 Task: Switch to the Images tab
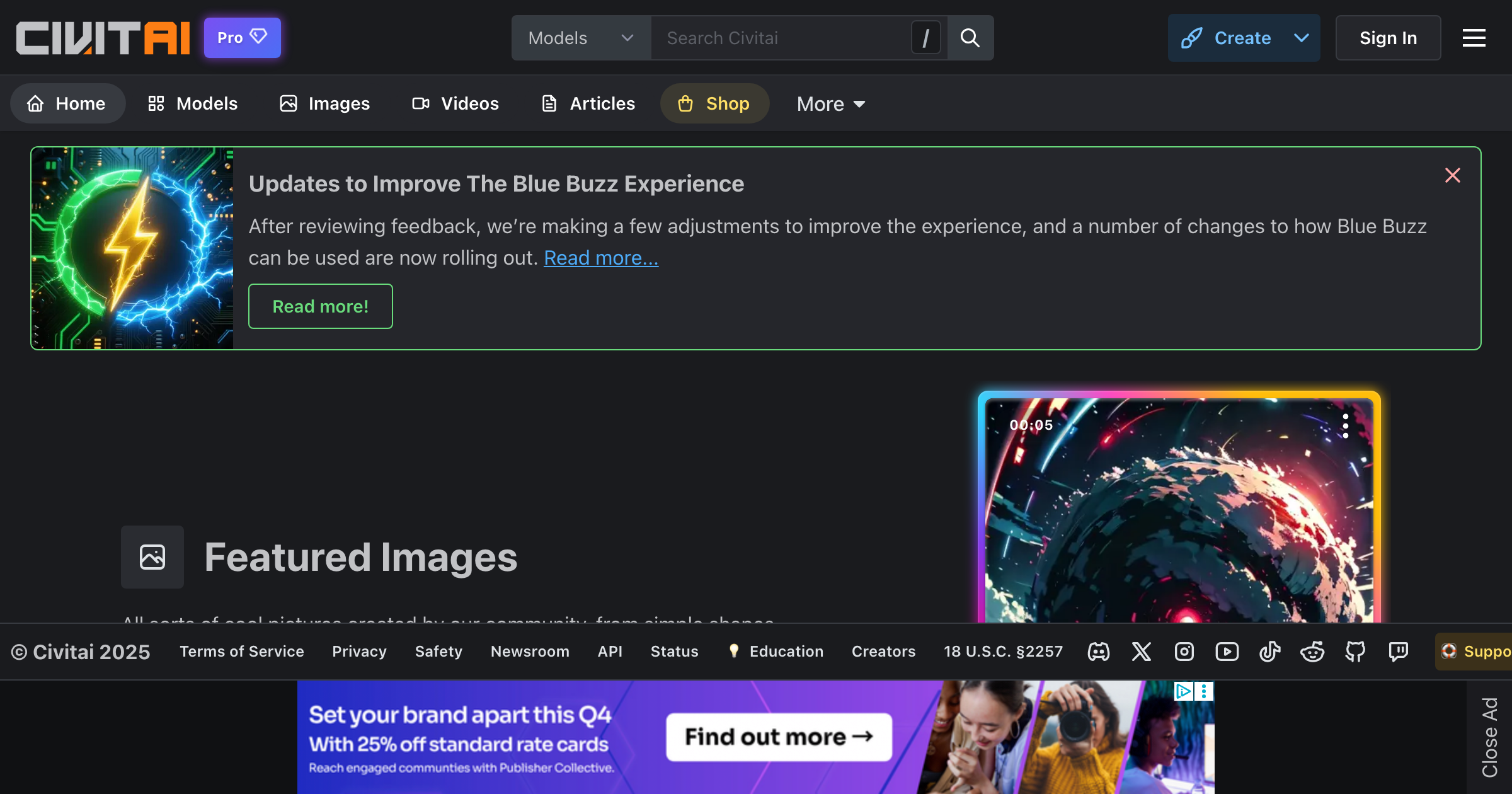click(325, 103)
